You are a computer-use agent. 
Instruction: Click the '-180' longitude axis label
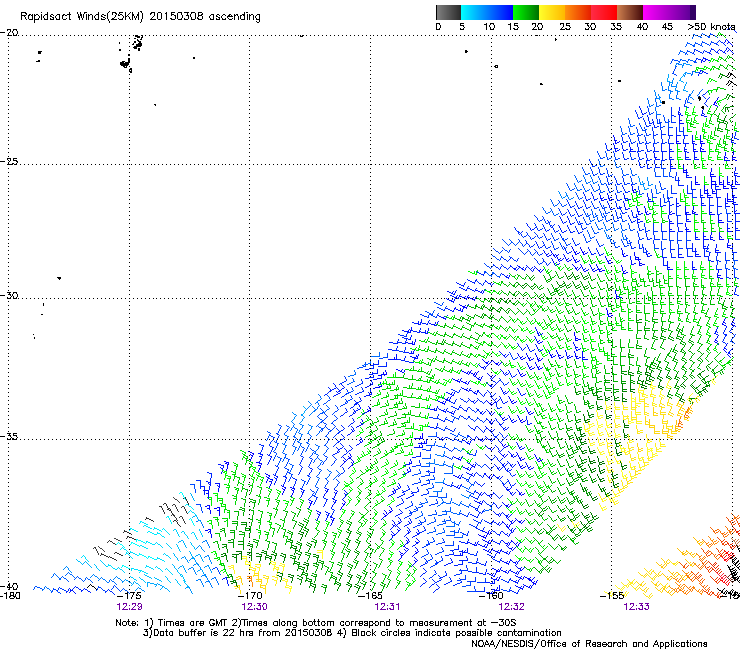tap(10, 596)
